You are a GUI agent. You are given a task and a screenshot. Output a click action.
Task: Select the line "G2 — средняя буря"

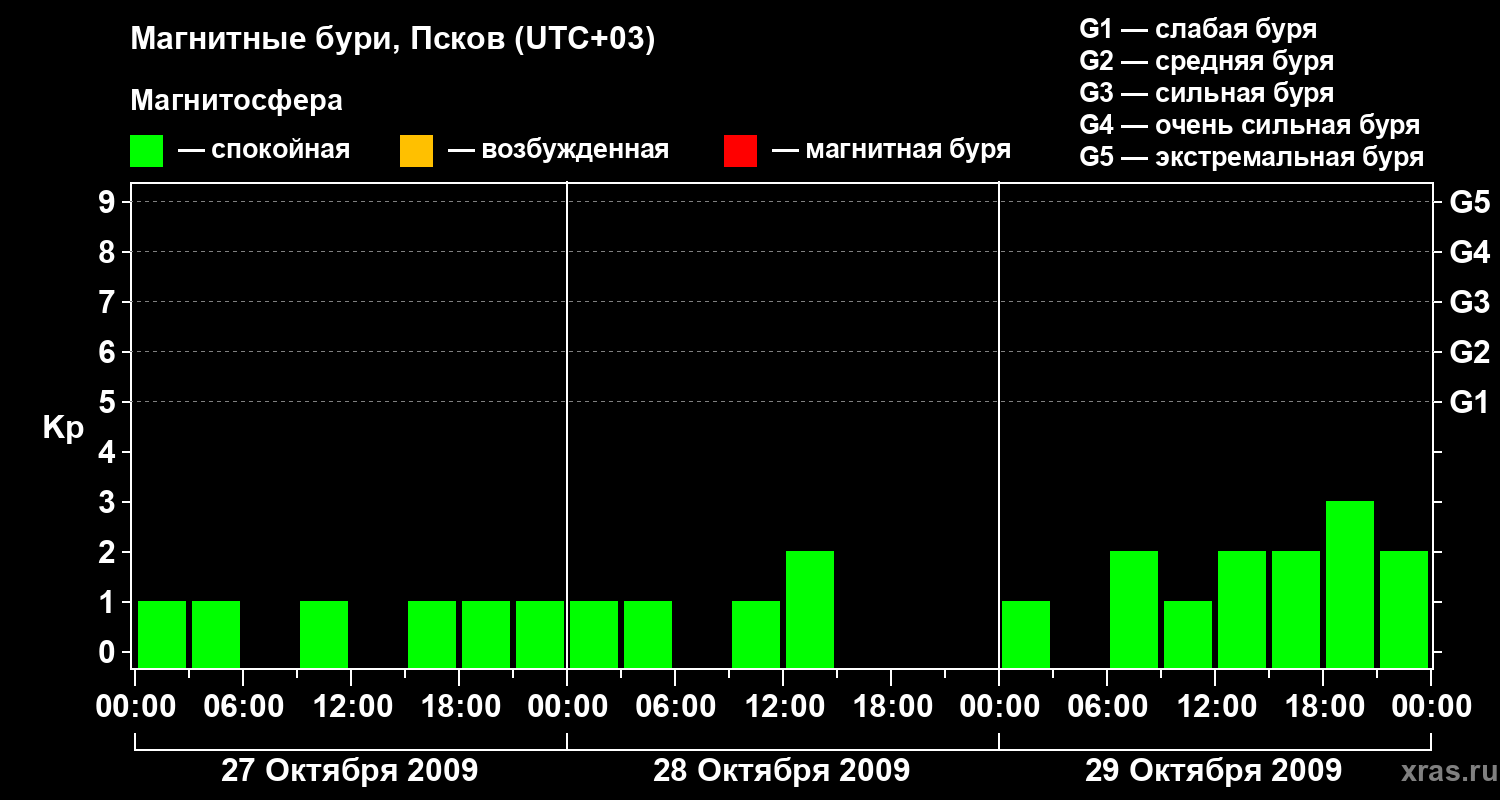(1206, 61)
